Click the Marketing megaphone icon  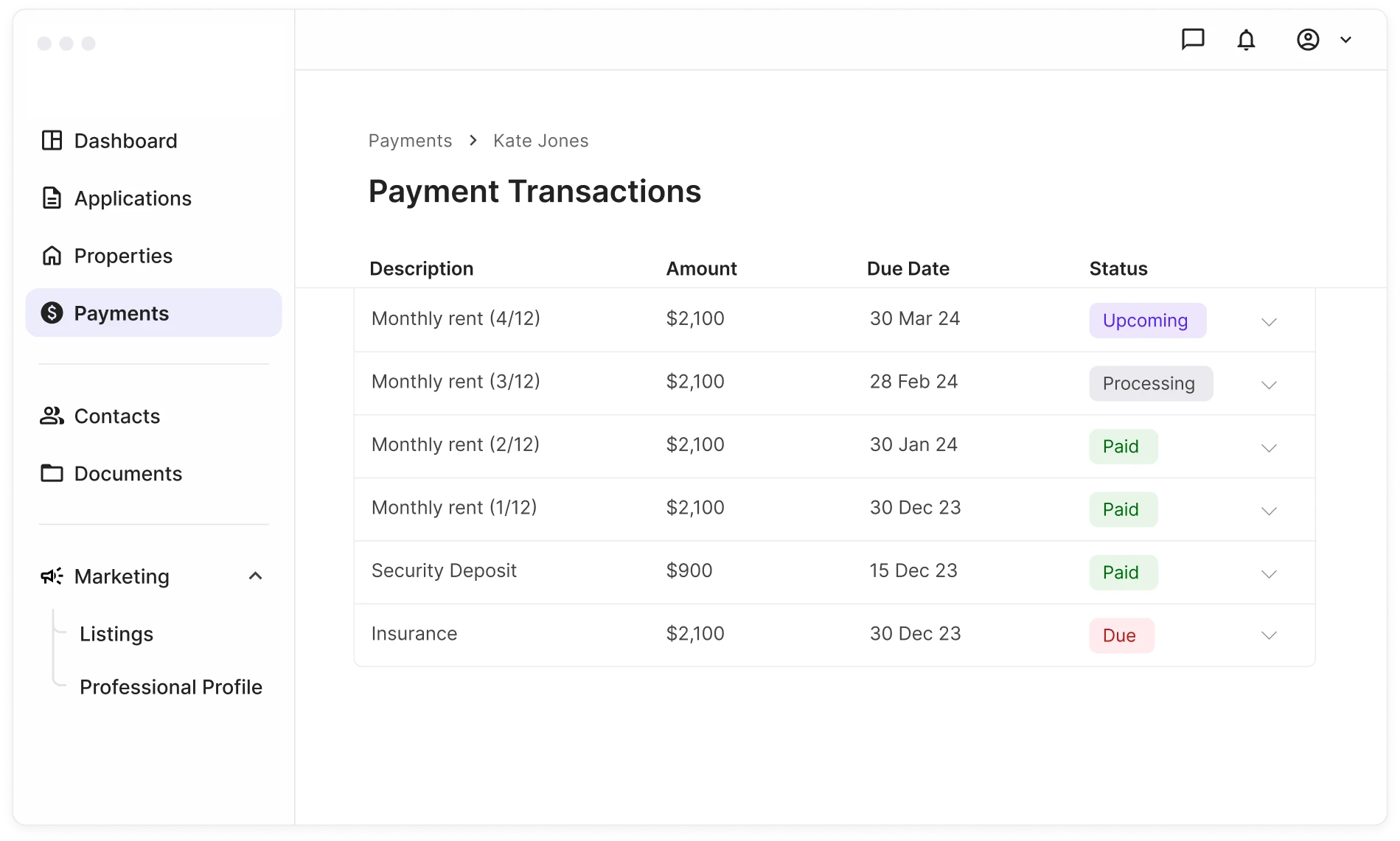(51, 576)
